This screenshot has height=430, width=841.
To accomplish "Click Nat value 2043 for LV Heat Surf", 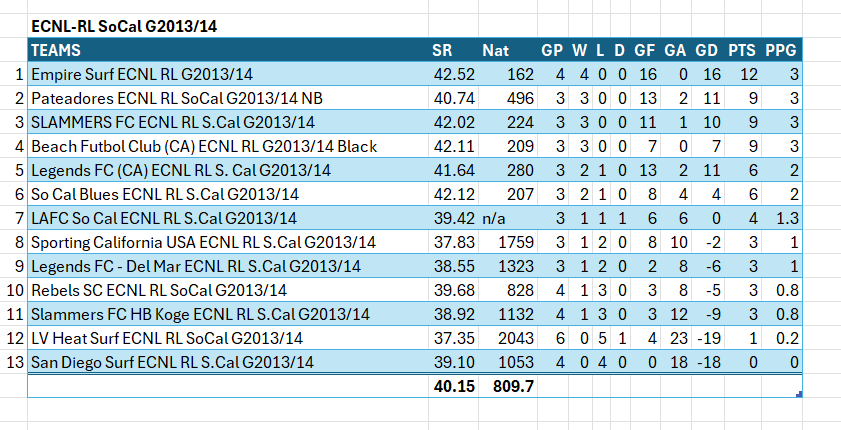I will point(507,338).
